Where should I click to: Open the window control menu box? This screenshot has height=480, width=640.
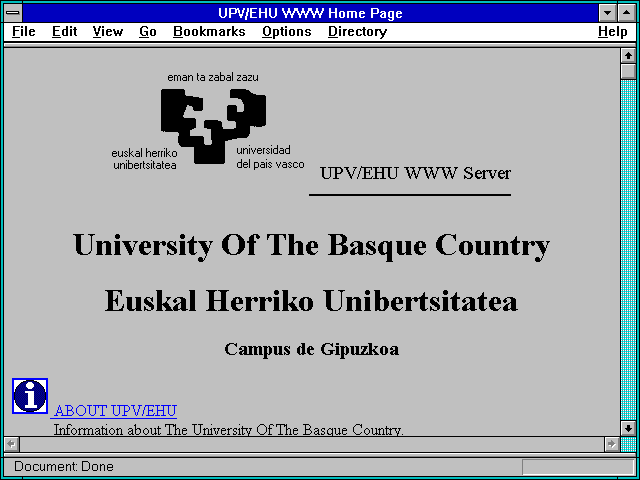[13, 13]
